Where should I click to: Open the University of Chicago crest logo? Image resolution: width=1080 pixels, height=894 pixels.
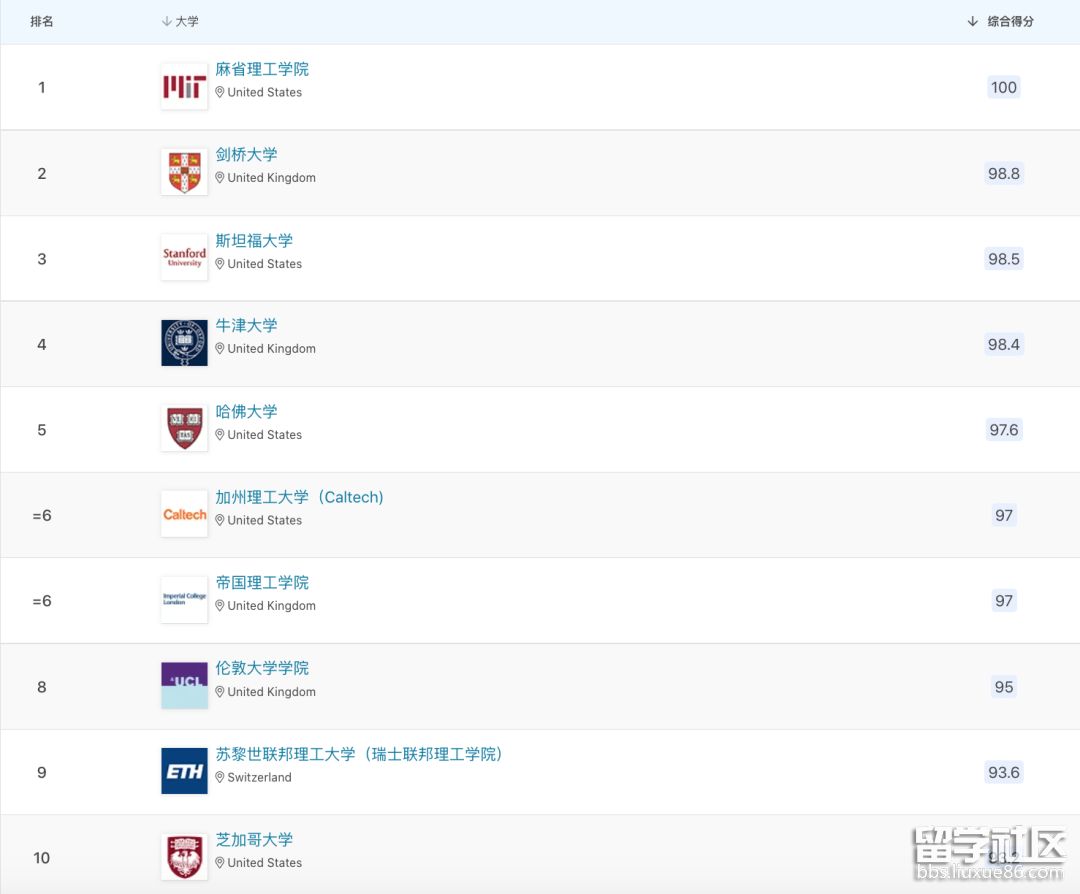click(184, 857)
